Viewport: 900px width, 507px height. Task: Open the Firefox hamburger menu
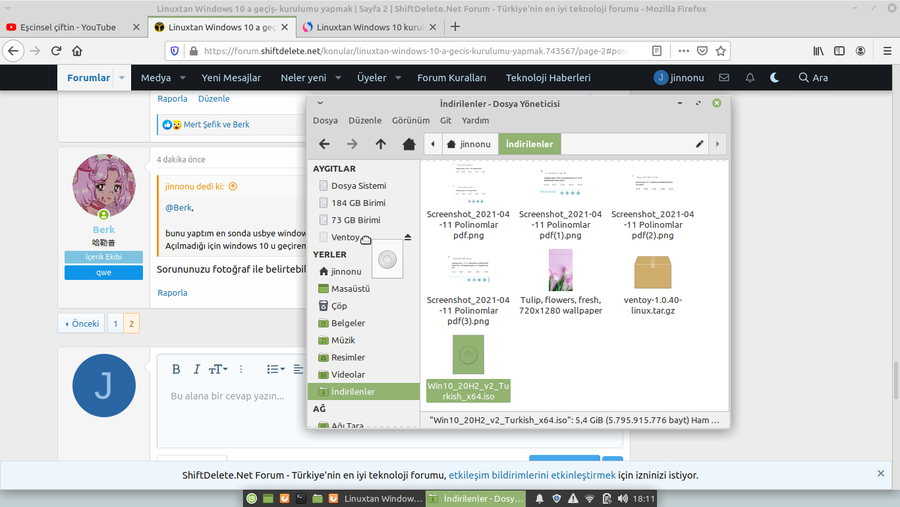(x=887, y=51)
